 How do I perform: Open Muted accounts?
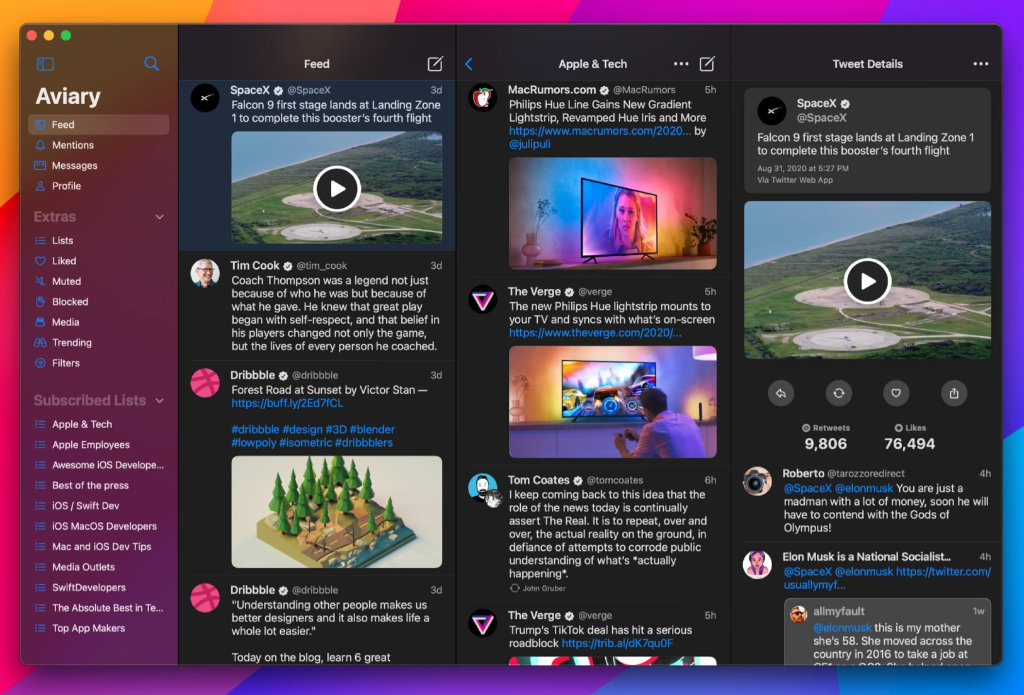click(99, 281)
